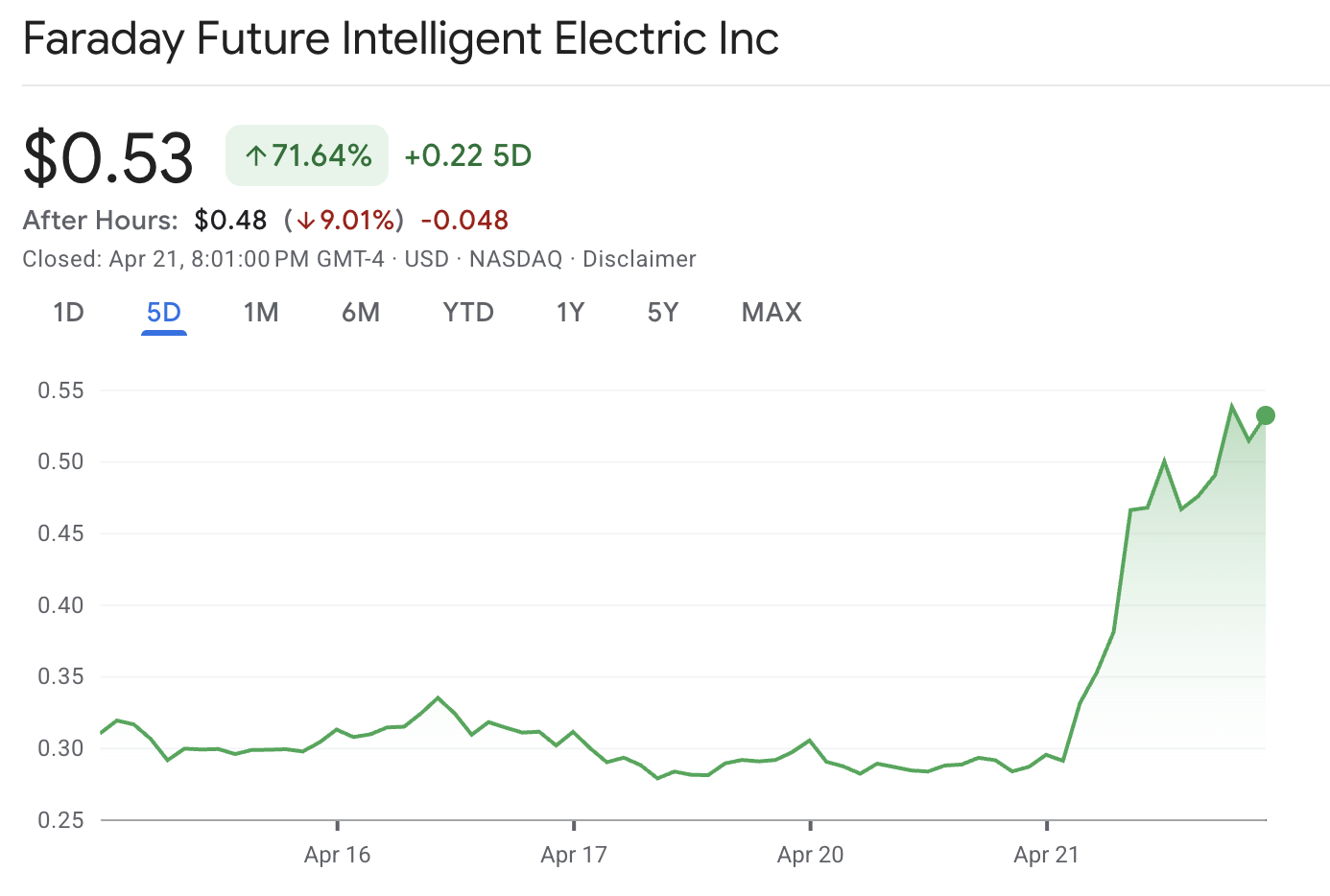Viewport: 1330px width, 896px height.
Task: Click the Apr 17 date axis label
Action: [x=574, y=855]
